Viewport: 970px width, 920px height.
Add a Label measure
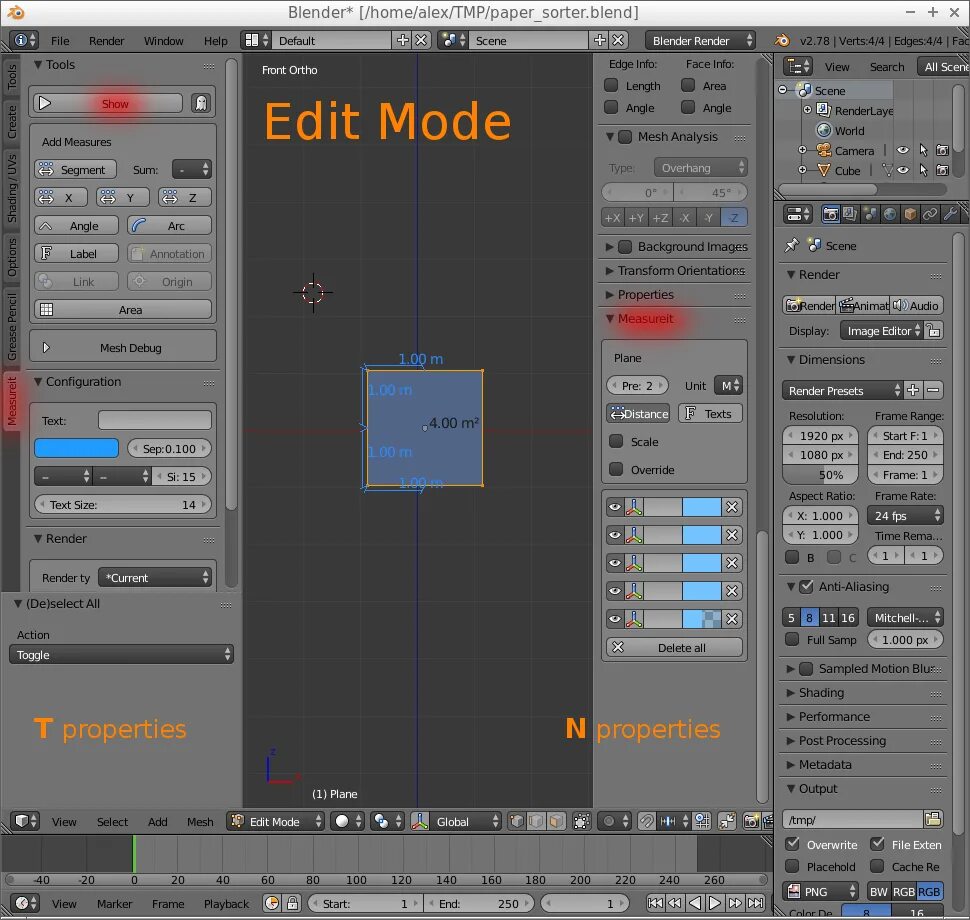click(76, 254)
